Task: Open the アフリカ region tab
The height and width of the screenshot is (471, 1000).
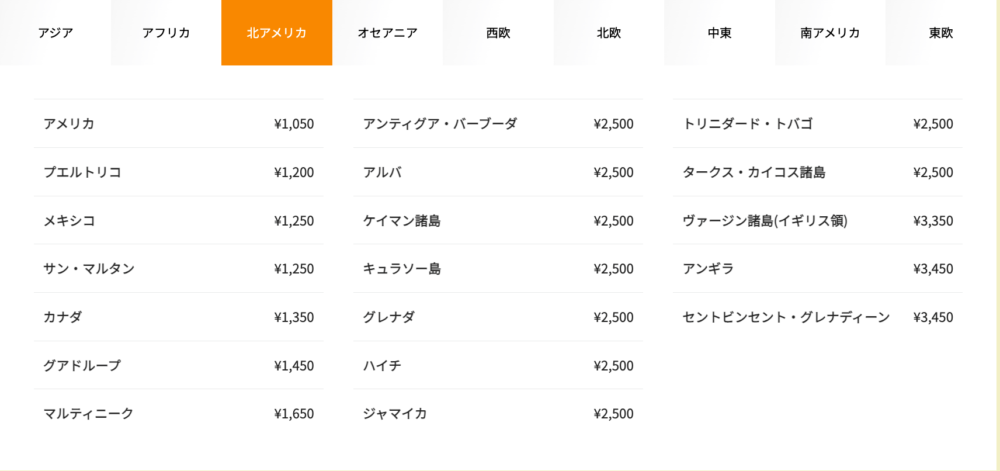Action: pos(166,33)
